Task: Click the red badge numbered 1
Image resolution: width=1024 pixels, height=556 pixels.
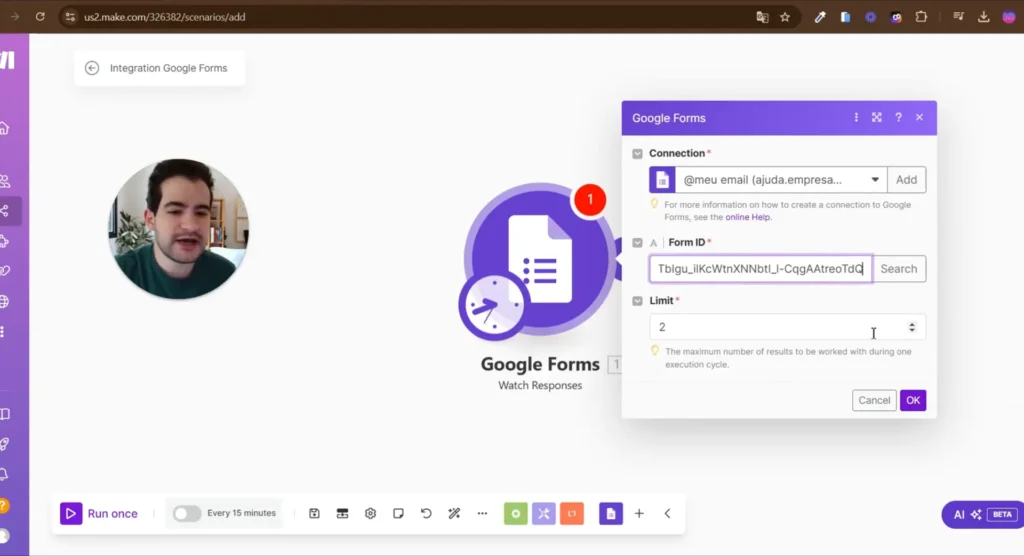Action: click(590, 199)
